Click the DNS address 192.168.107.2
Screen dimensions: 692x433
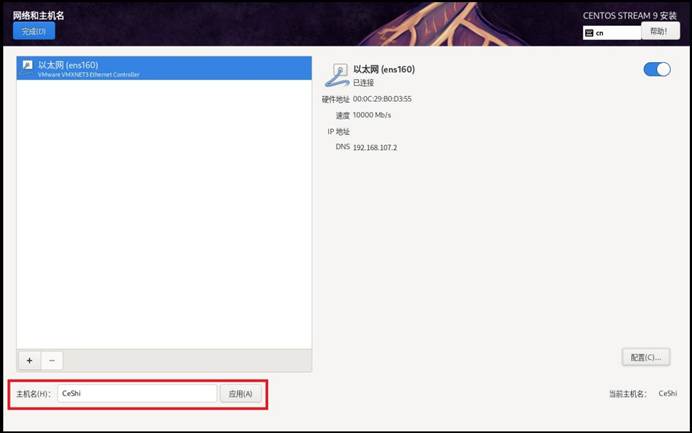coord(375,147)
